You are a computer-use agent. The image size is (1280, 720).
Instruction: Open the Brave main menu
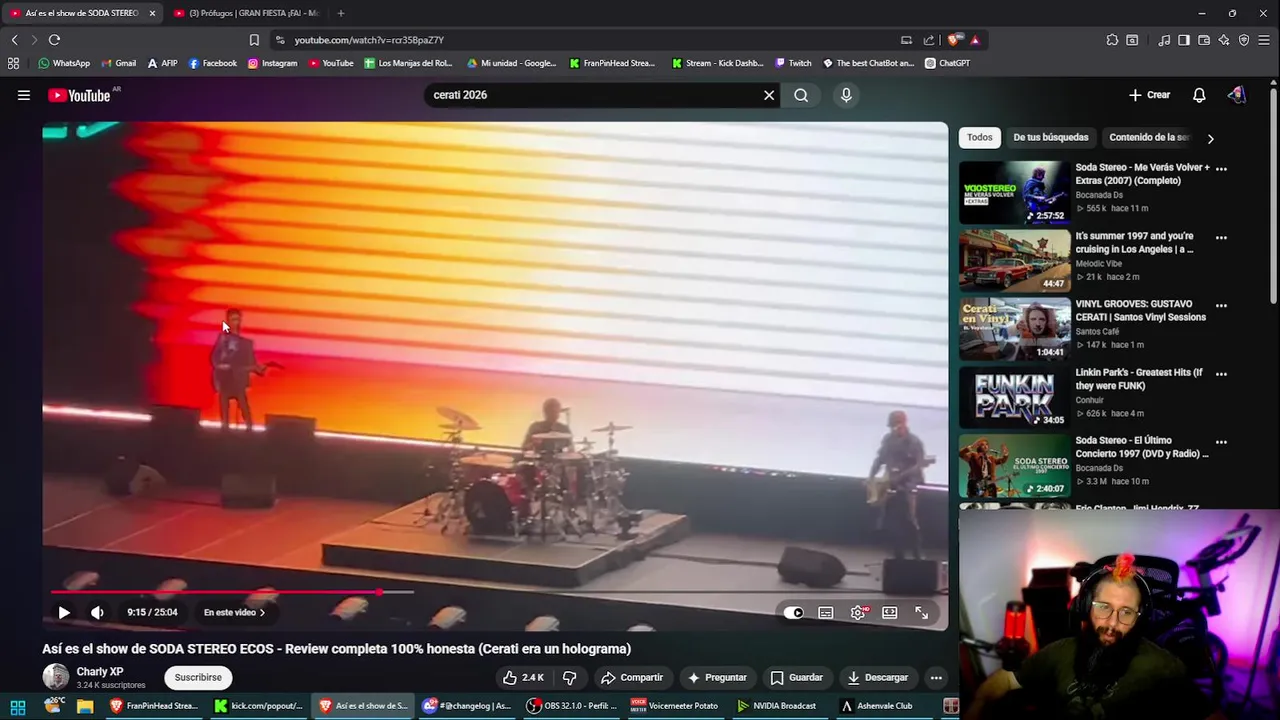point(1264,40)
